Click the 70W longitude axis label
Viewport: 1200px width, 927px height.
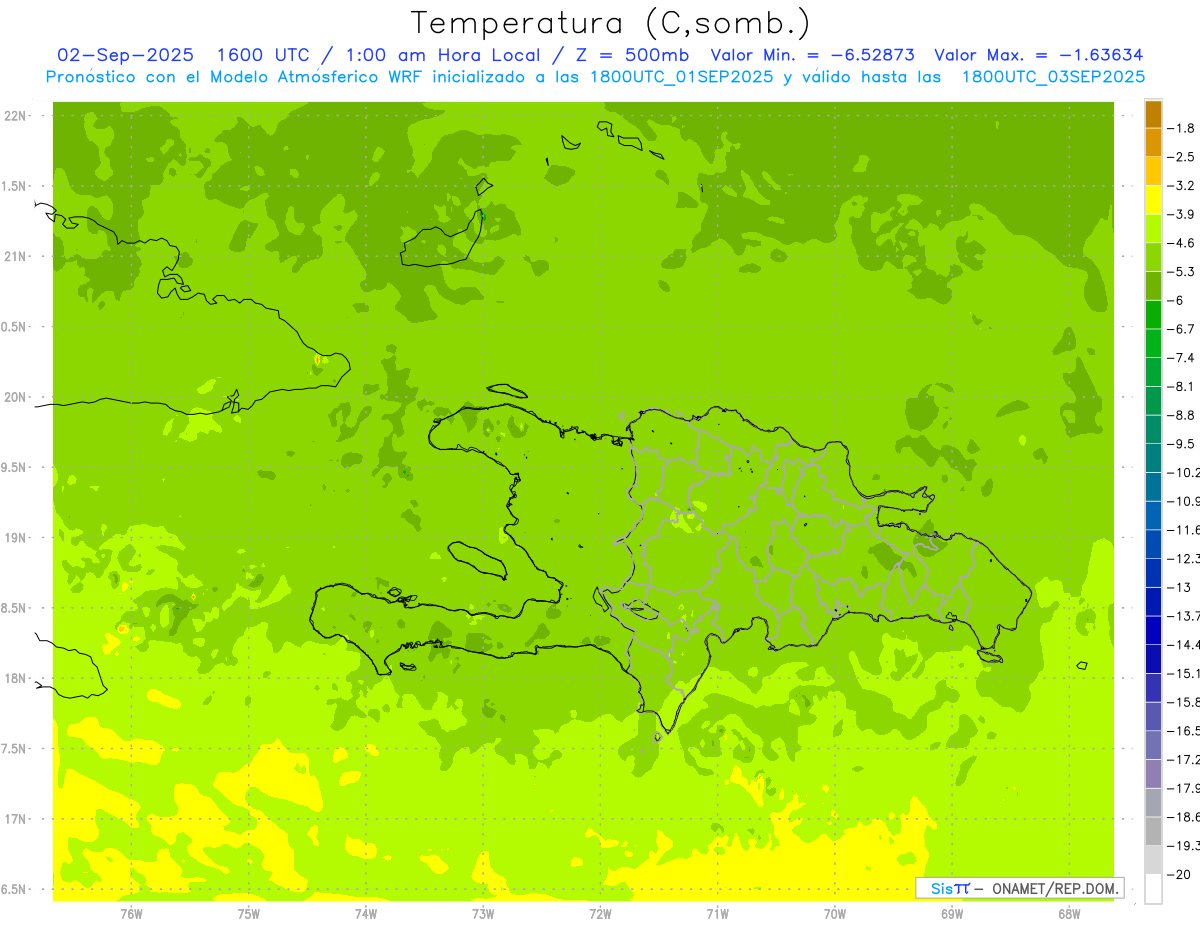click(x=835, y=913)
